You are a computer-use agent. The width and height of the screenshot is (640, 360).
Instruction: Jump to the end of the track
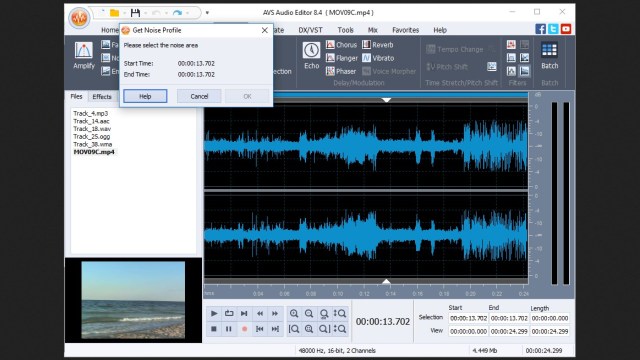tap(275, 329)
